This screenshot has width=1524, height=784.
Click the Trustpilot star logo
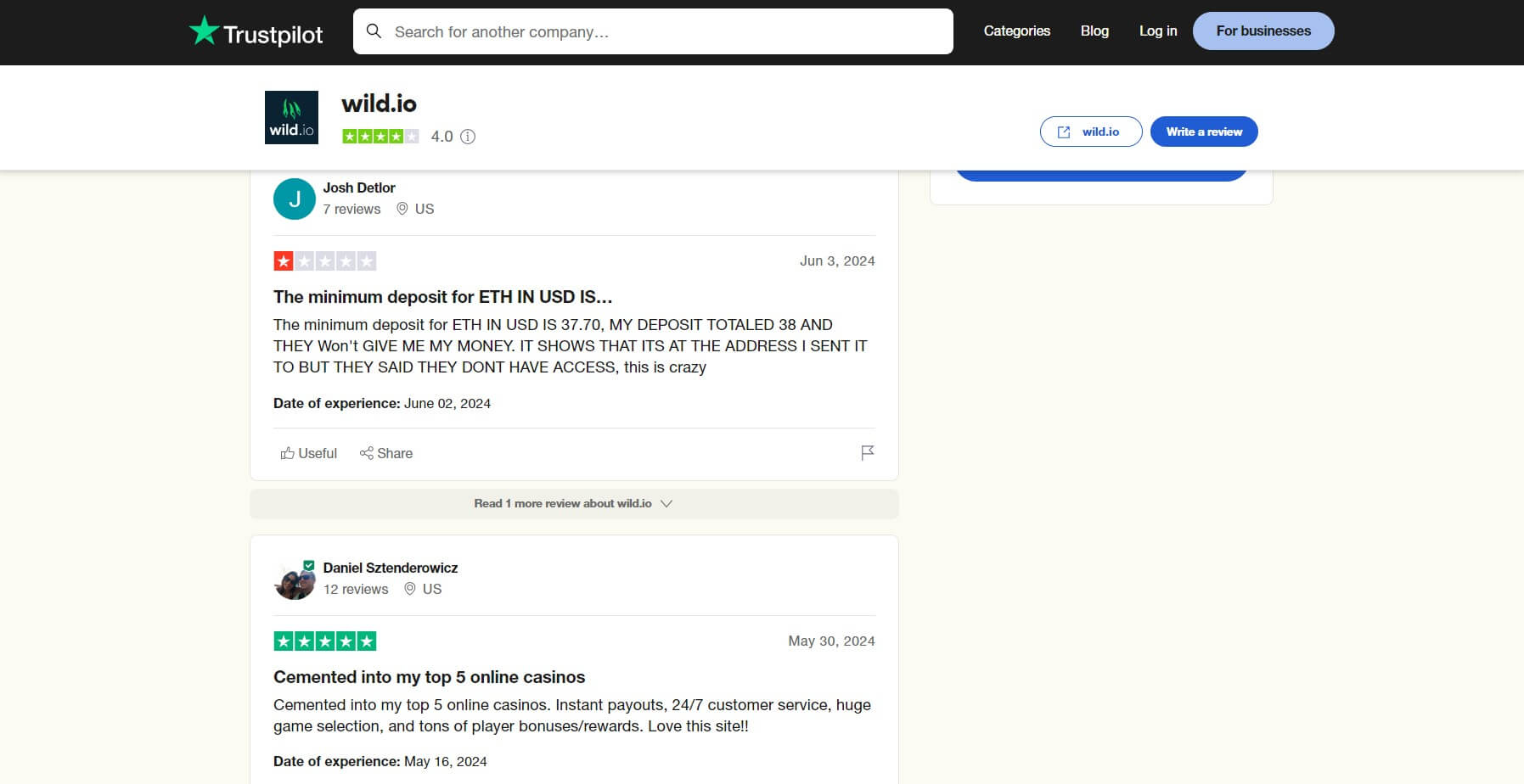[x=204, y=31]
